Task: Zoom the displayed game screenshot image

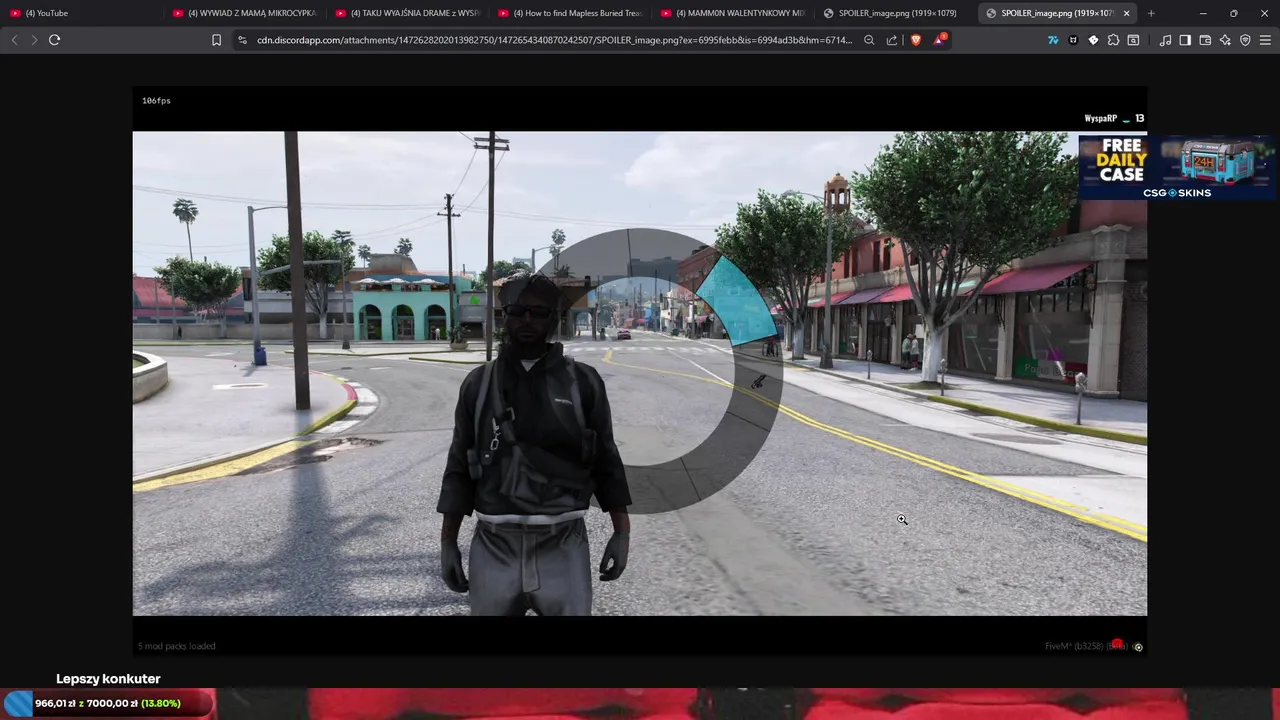Action: (x=640, y=370)
